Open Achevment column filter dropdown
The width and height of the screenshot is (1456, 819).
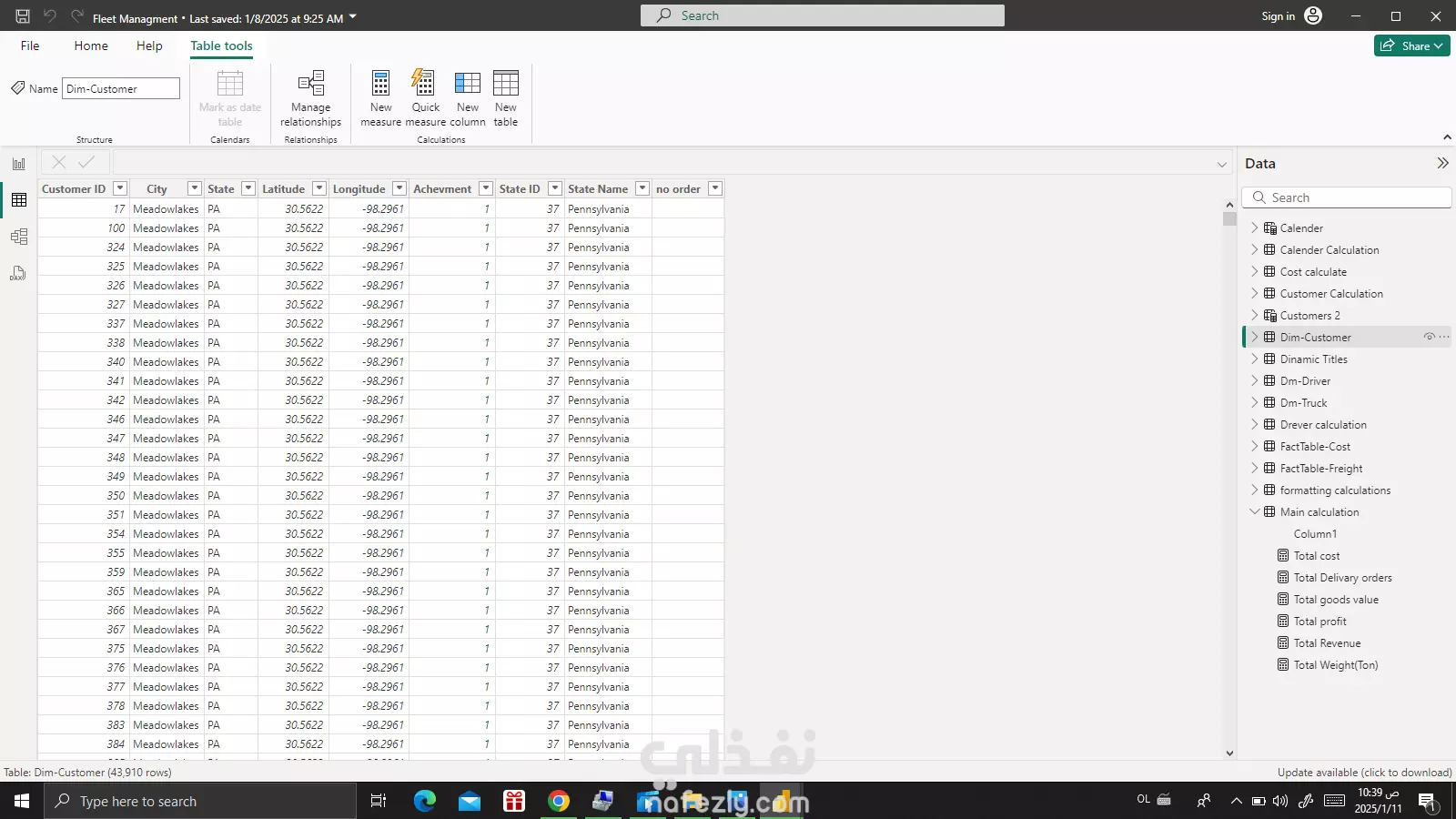point(485,188)
